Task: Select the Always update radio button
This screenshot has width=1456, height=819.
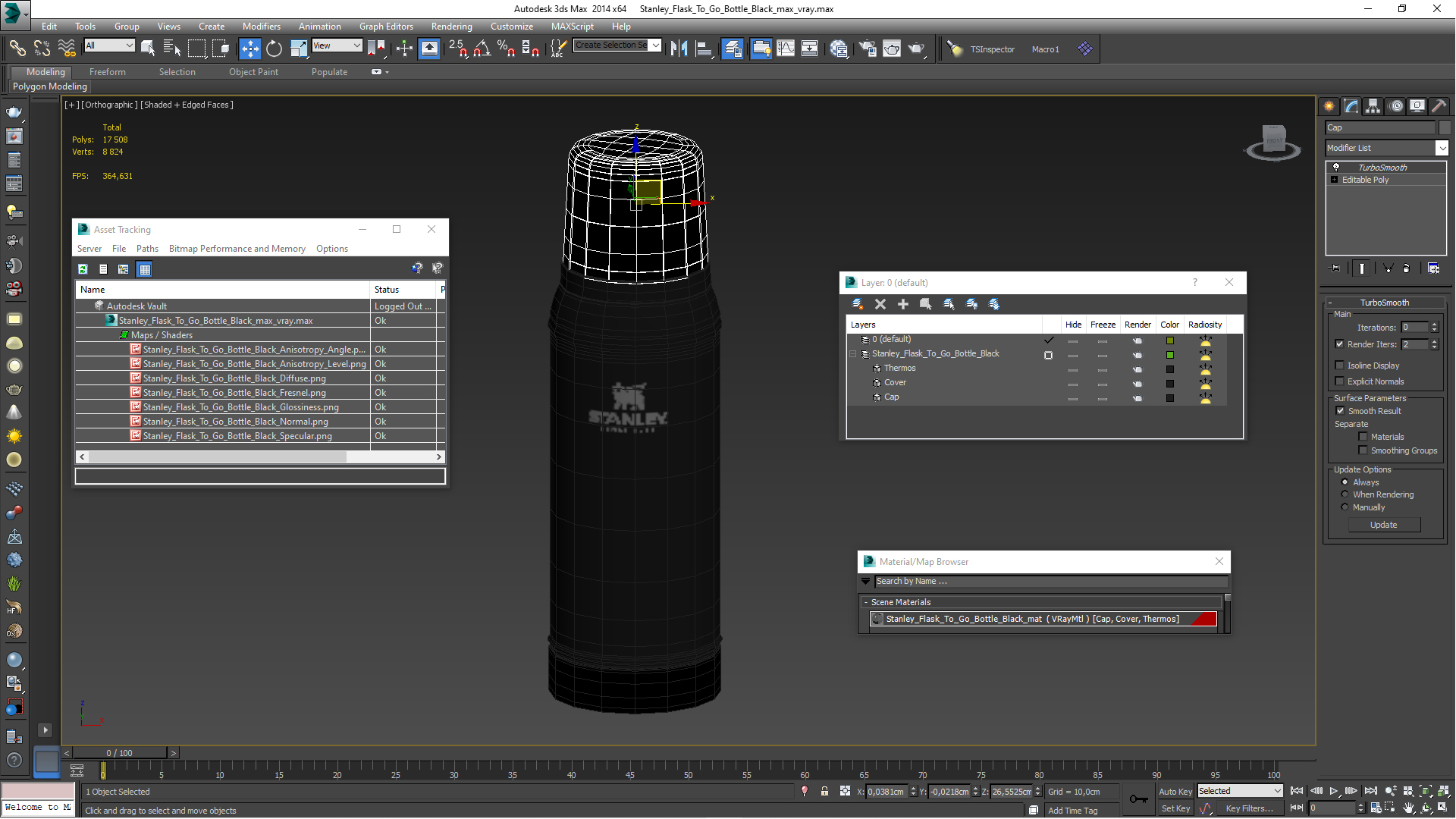Action: tap(1345, 482)
